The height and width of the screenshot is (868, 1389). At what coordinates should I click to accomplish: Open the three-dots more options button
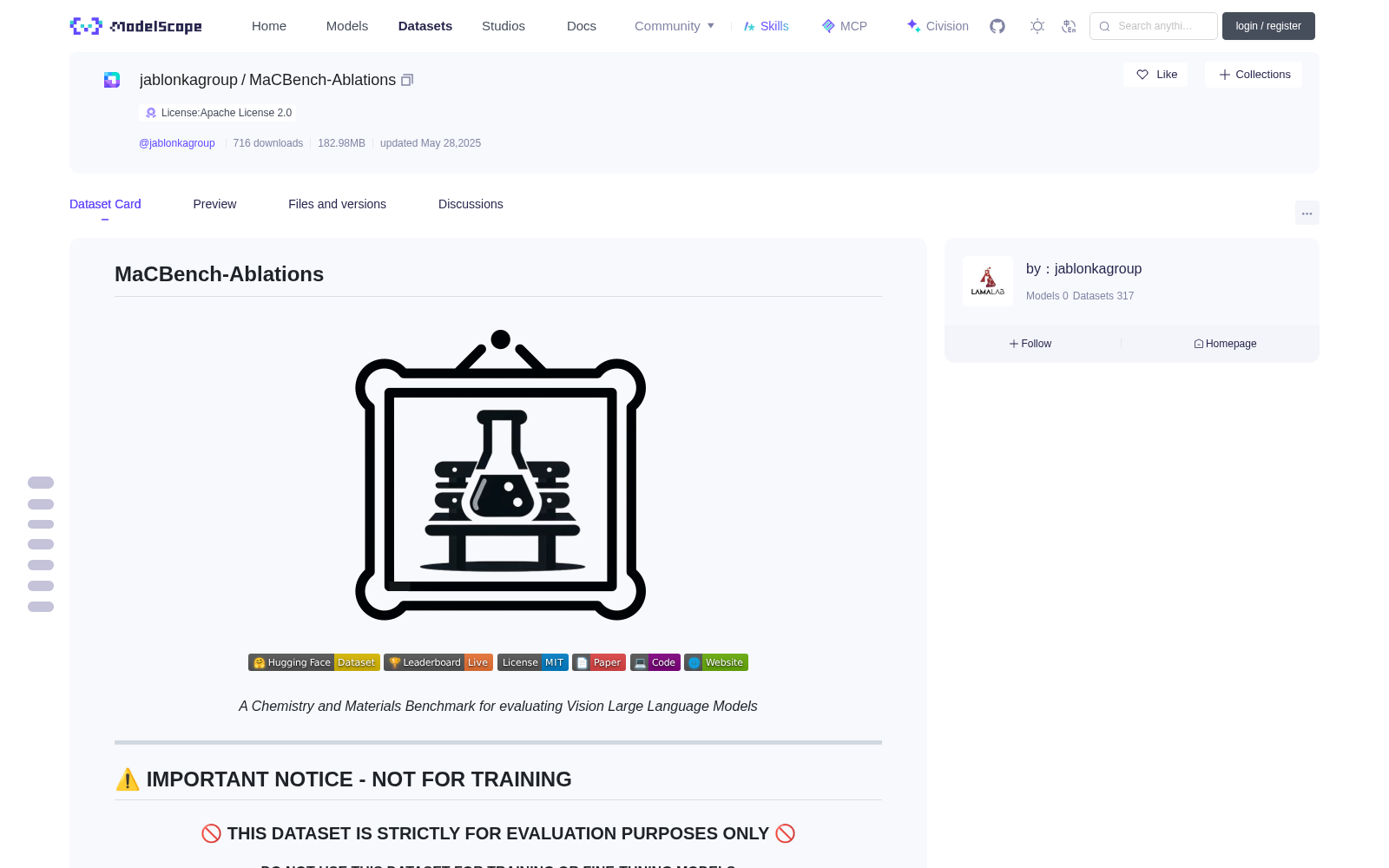coord(1307,213)
